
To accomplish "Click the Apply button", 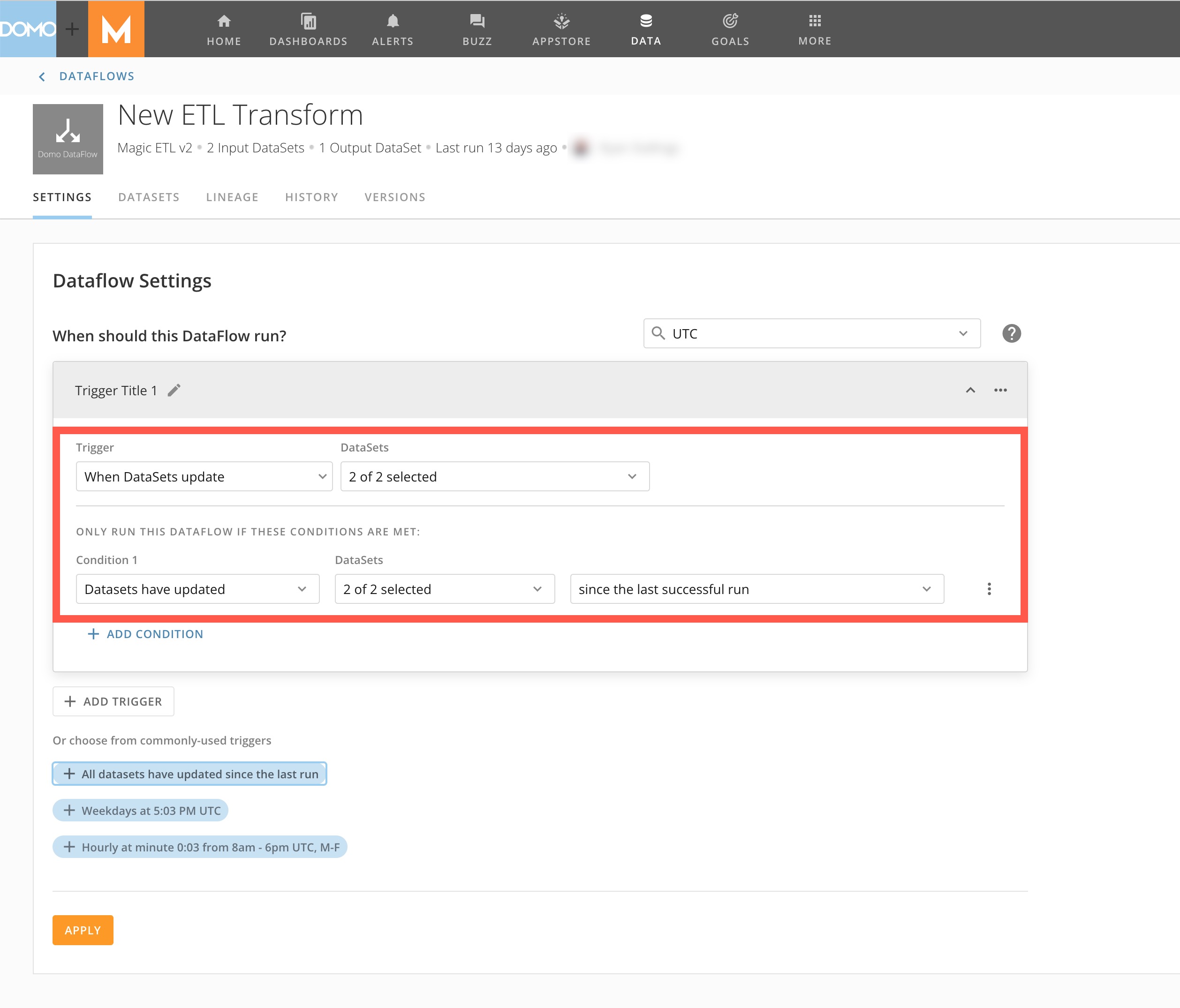I will click(x=83, y=929).
